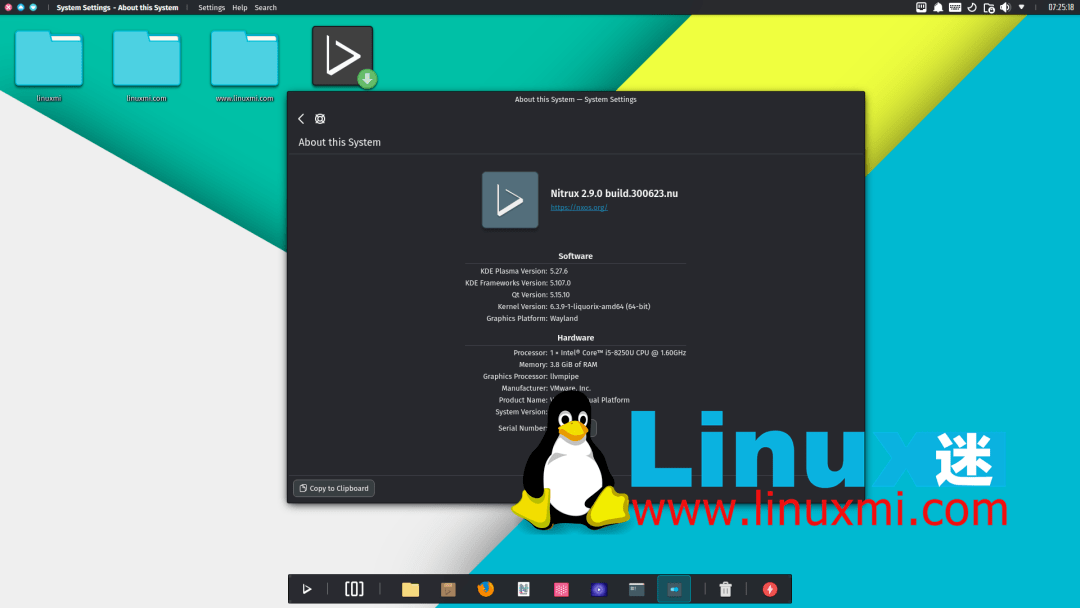
Task: Toggle night mode with the moon tray icon
Action: coord(971,7)
